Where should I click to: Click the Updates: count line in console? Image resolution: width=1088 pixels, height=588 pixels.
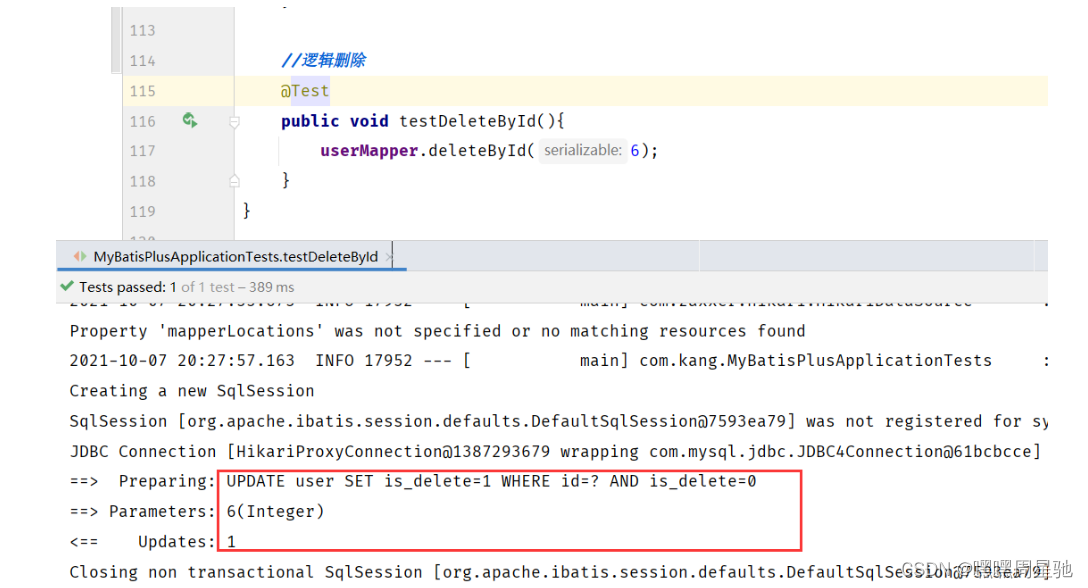[153, 541]
